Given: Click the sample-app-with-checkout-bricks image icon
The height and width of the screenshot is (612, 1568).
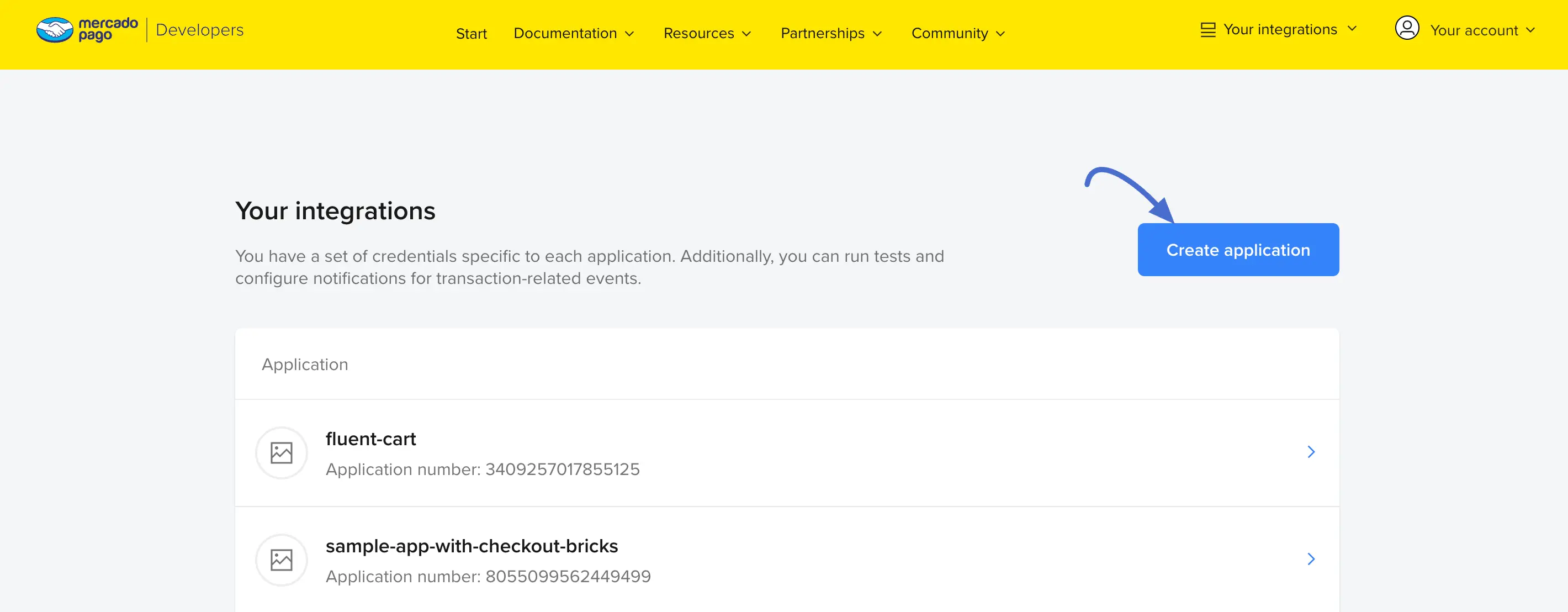Looking at the screenshot, I should (x=280, y=560).
